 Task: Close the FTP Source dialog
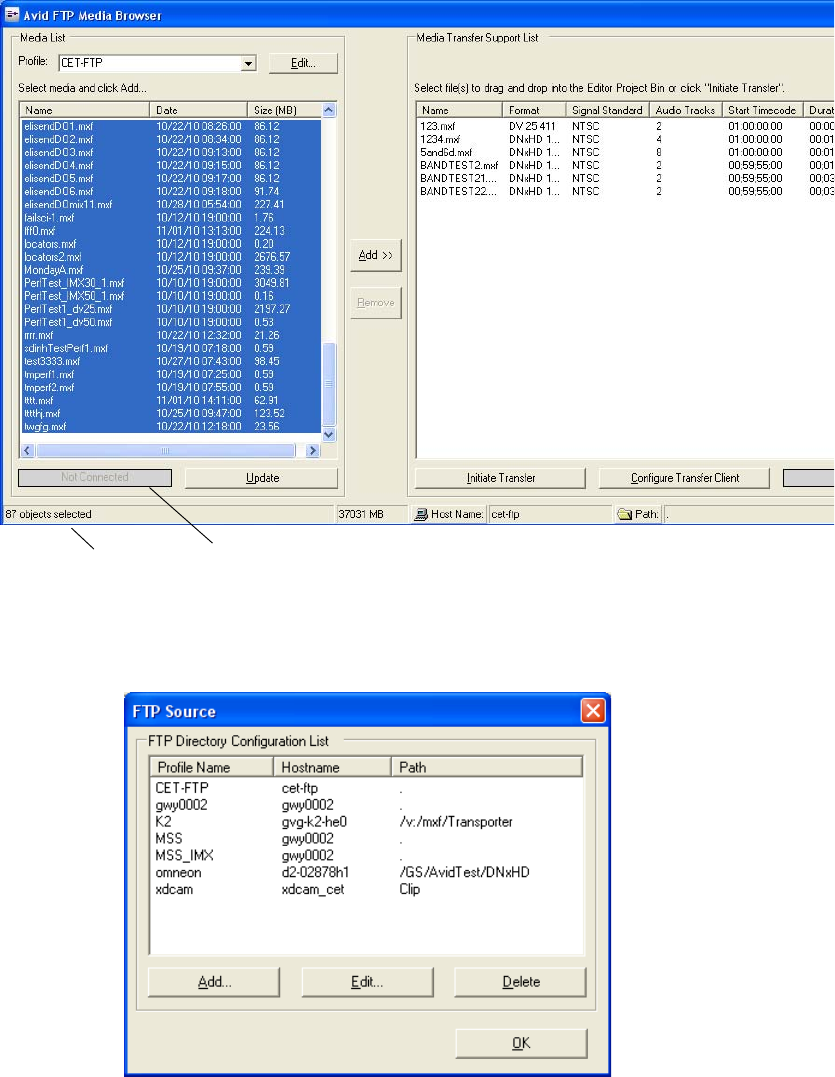click(593, 710)
